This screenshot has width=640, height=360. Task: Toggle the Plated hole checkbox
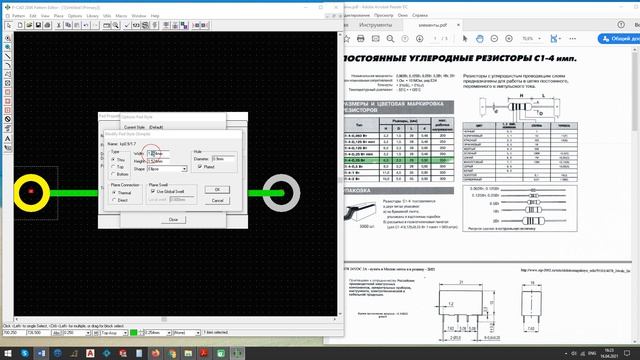pos(200,167)
